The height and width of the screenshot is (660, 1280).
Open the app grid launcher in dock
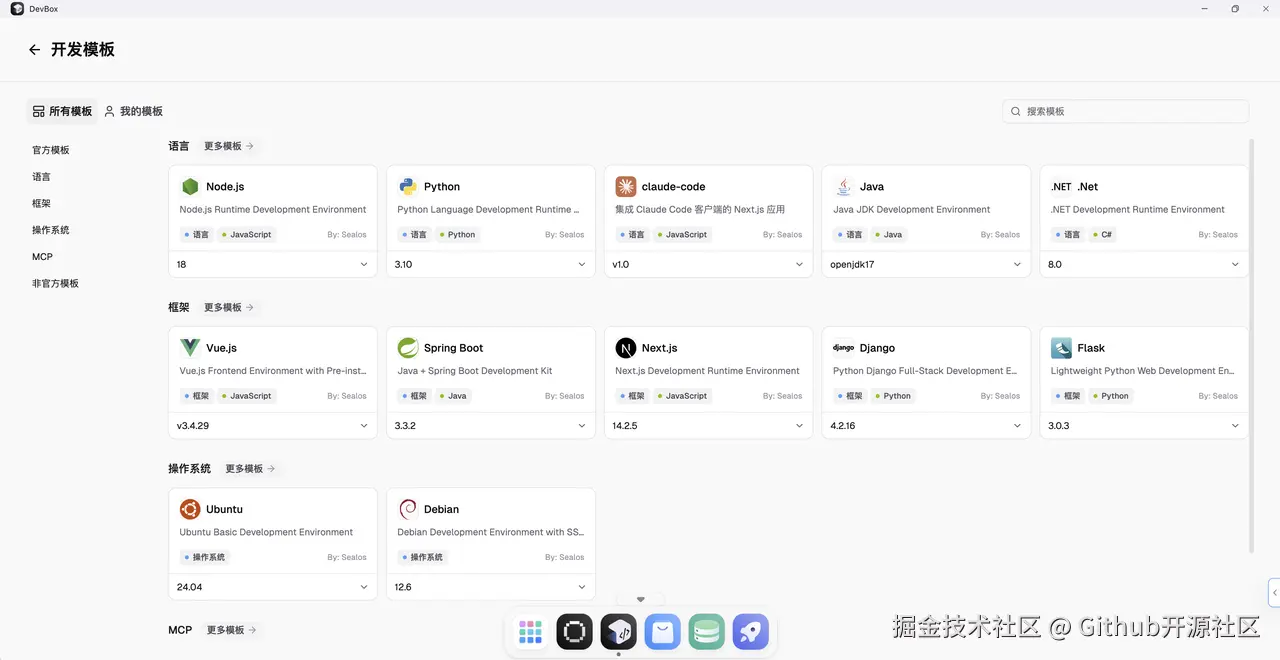click(530, 632)
